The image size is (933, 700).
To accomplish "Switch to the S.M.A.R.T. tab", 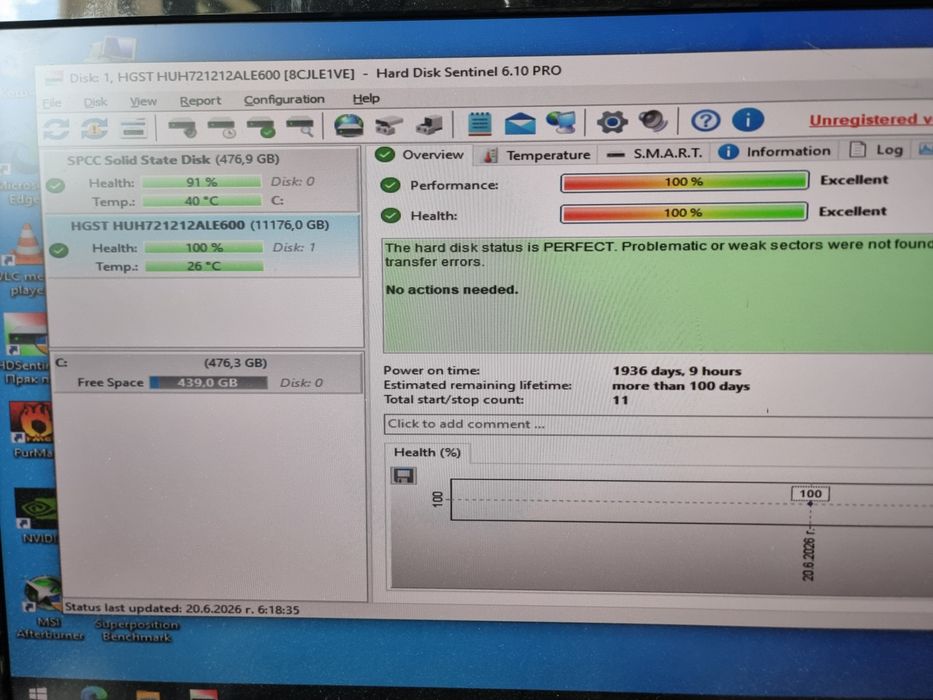I will (x=655, y=154).
